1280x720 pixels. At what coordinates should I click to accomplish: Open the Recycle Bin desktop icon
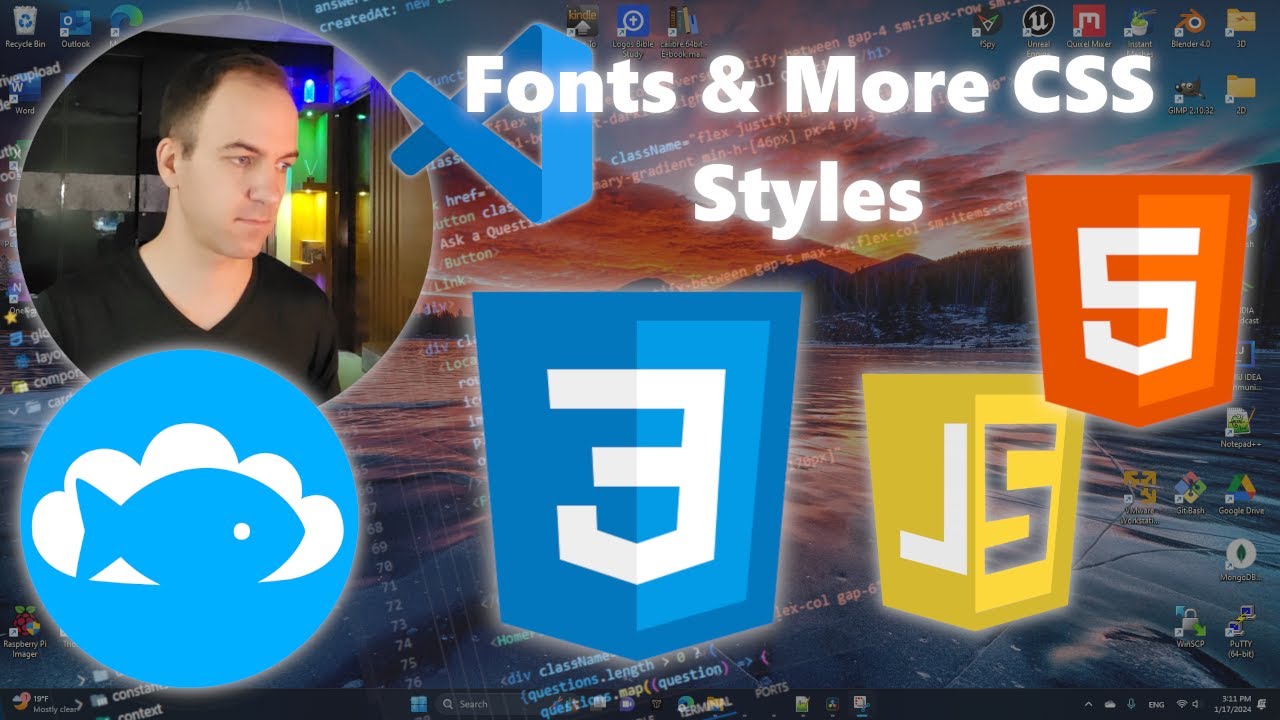(23, 28)
